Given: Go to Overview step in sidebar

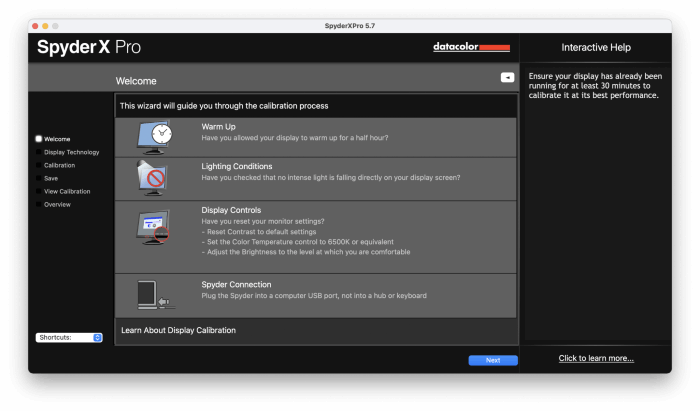Looking at the screenshot, I should pos(57,204).
